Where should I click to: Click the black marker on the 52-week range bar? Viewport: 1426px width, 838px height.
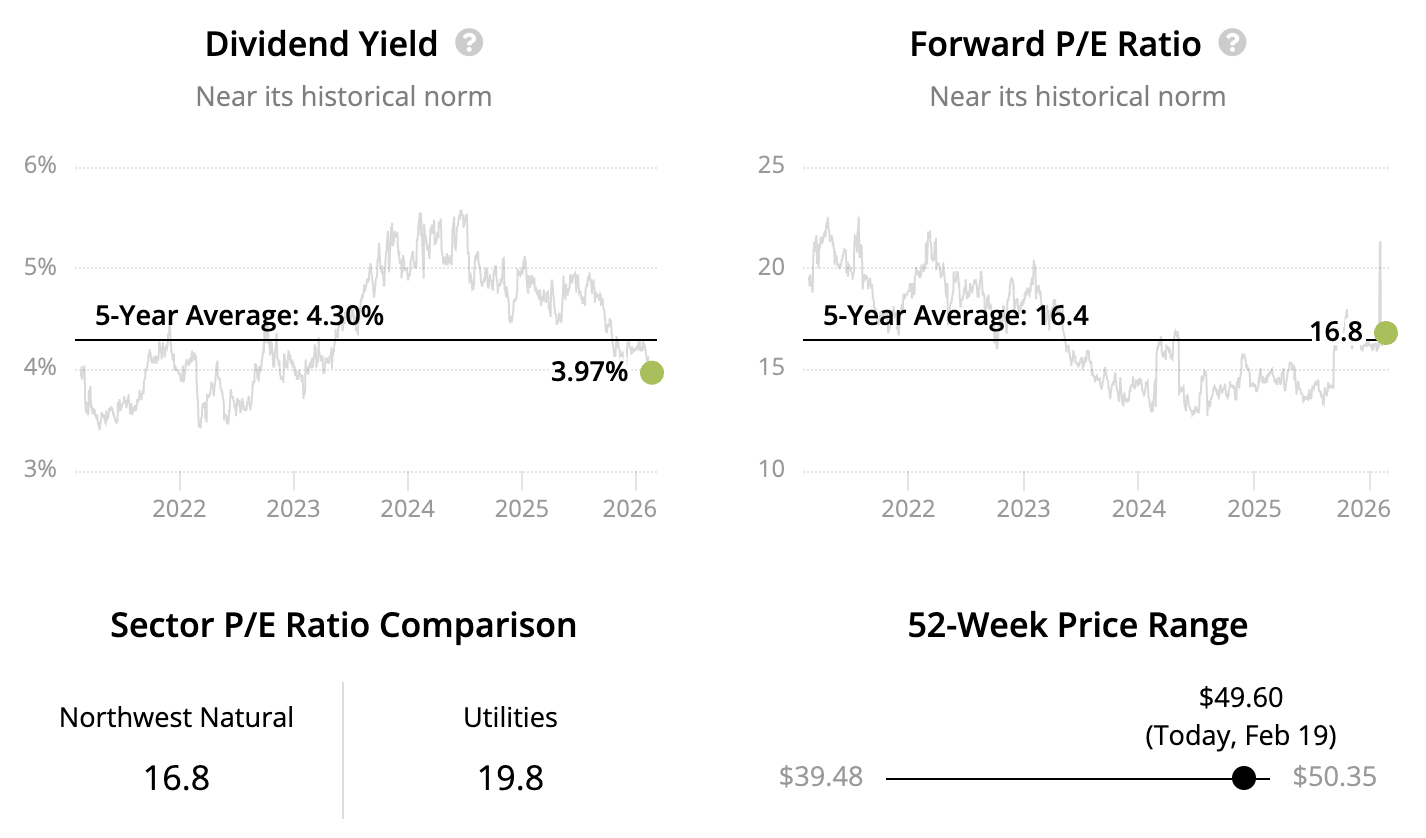pos(1244,777)
